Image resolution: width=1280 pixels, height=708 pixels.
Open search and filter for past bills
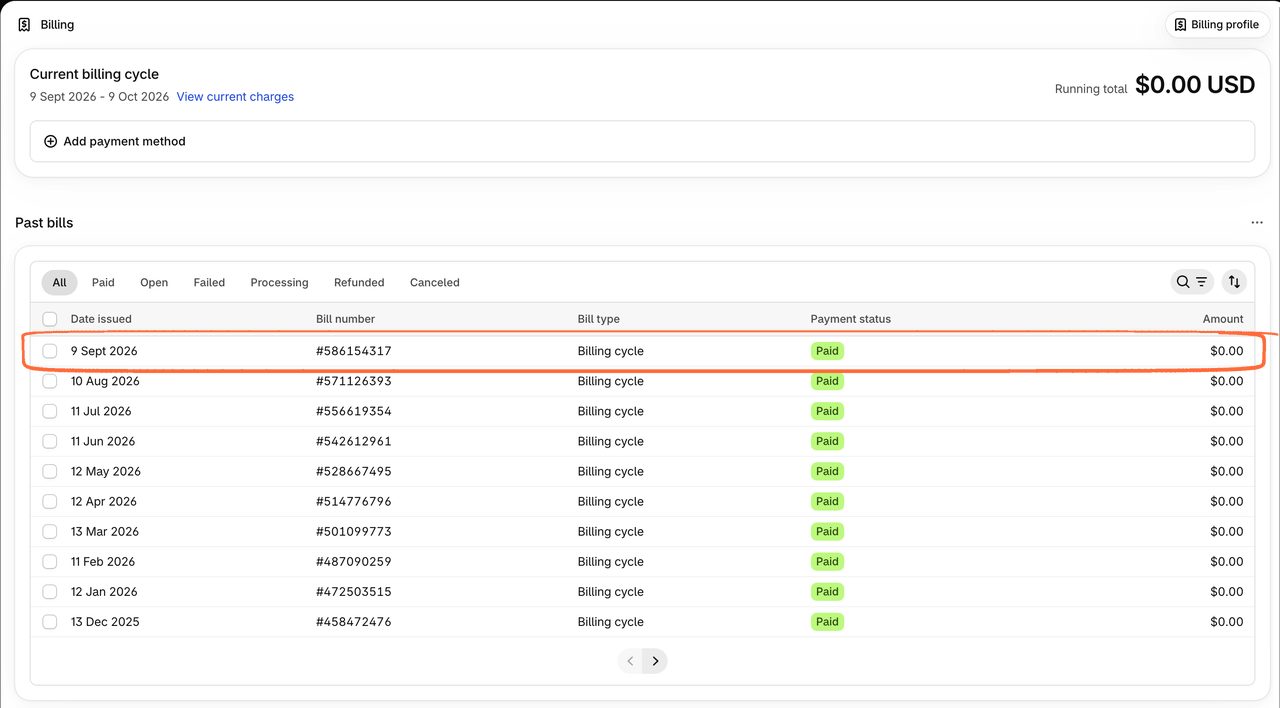[x=1192, y=282]
